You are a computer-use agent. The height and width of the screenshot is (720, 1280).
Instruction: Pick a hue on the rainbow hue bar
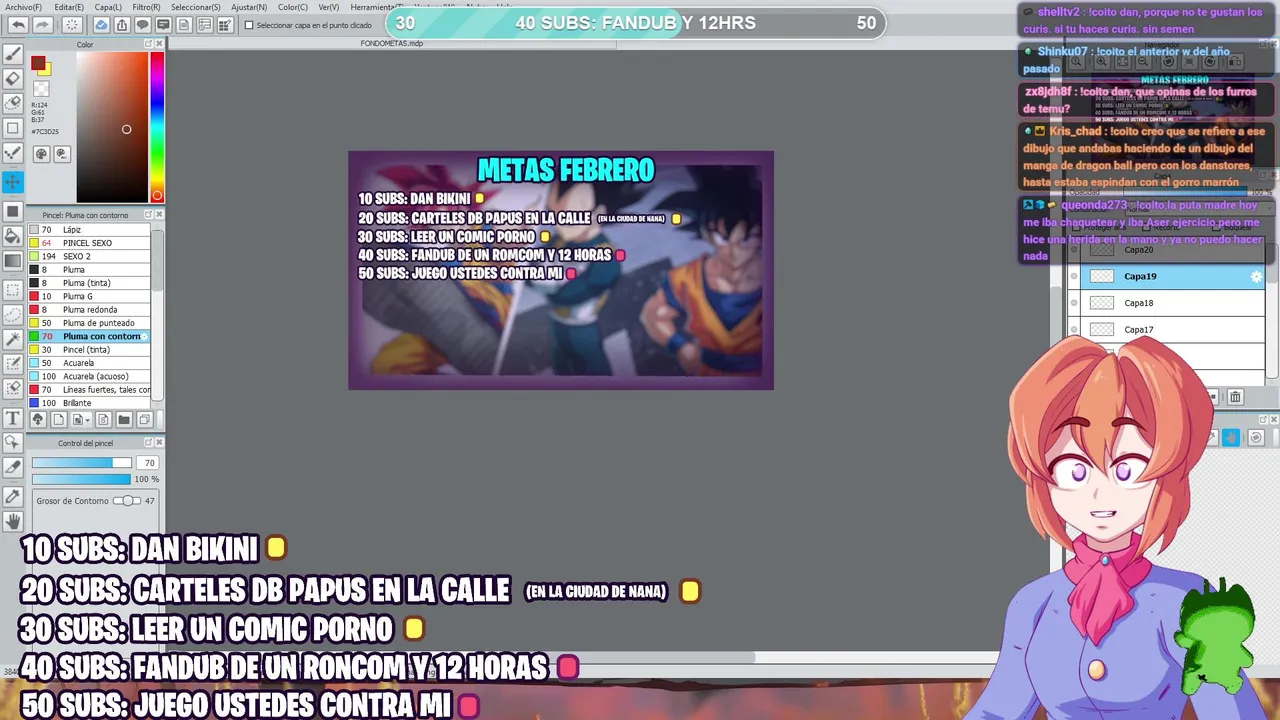click(157, 127)
